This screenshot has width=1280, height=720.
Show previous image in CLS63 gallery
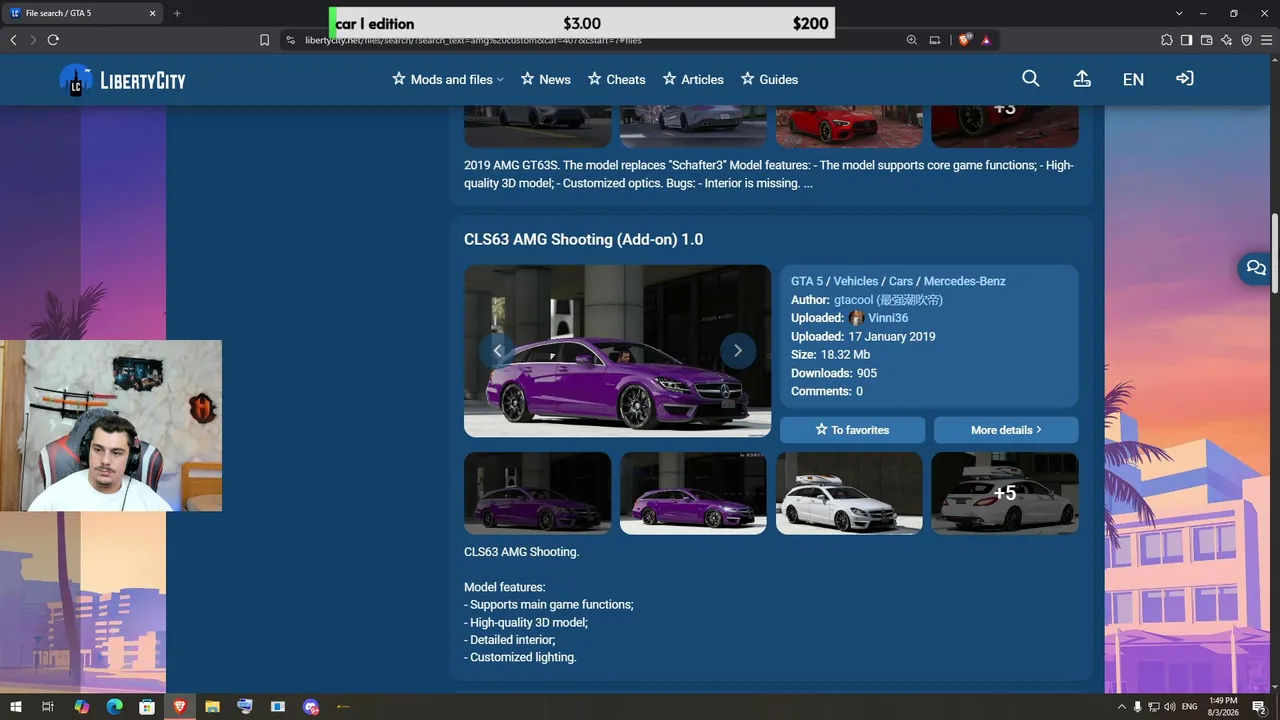pos(497,350)
